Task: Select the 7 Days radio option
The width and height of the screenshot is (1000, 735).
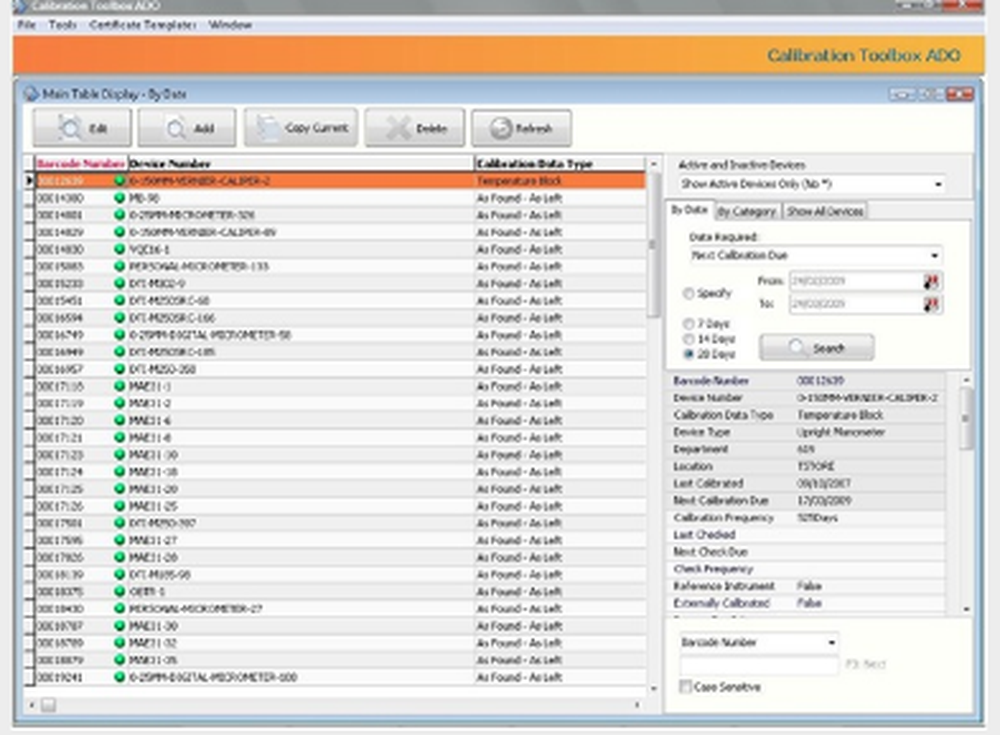Action: [x=688, y=323]
